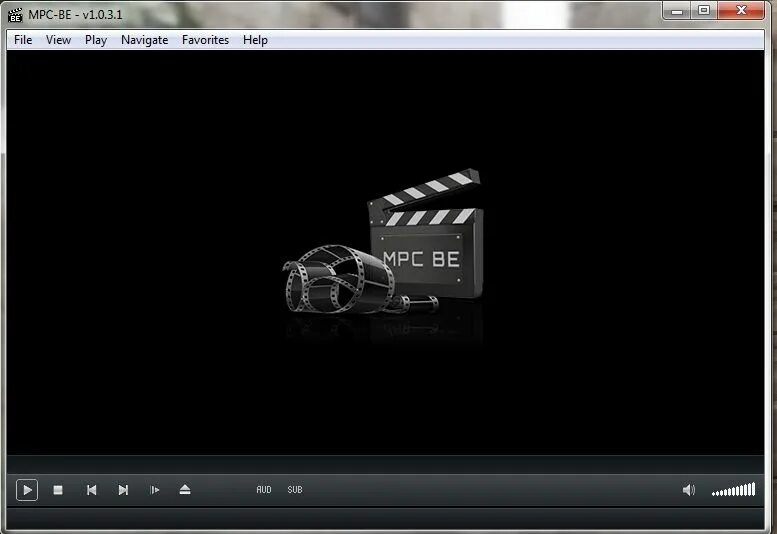Click the MPC-BE clapperboard icon in the title bar
Viewport: 777px width, 534px height.
(15, 15)
